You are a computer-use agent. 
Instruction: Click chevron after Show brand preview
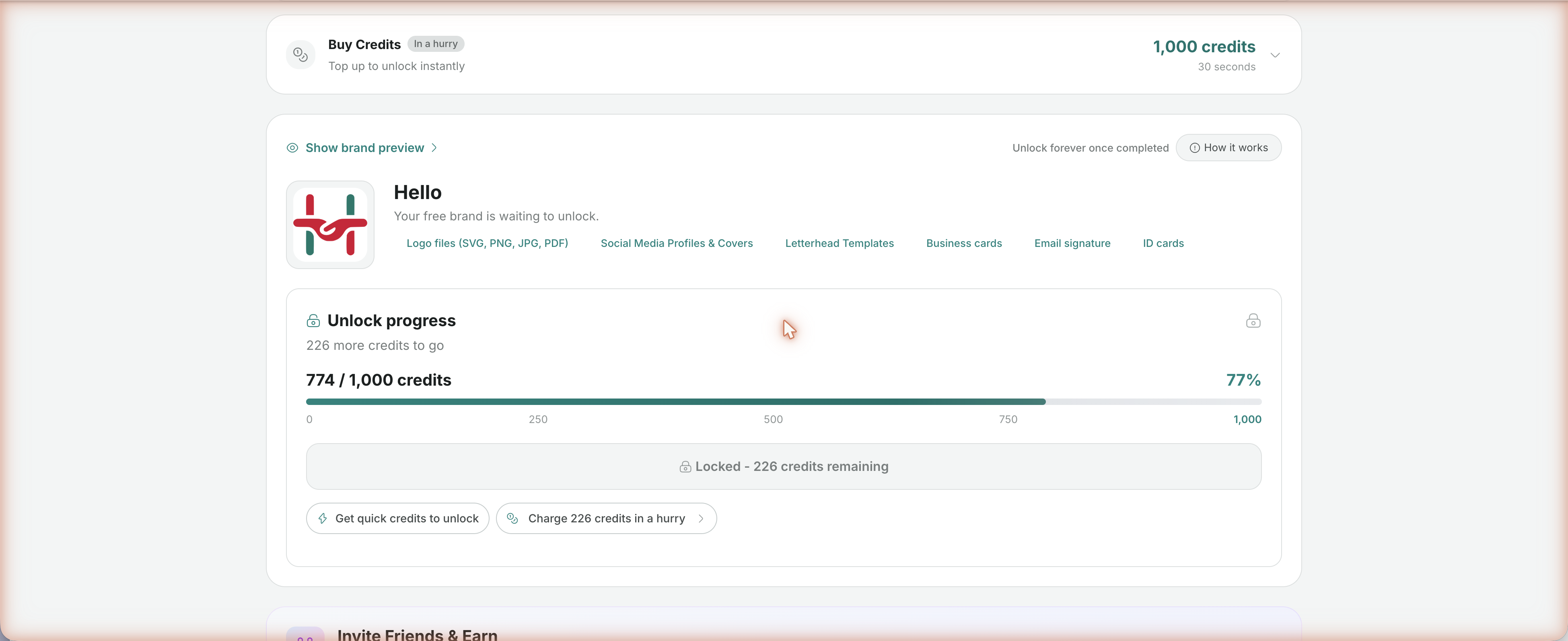pyautogui.click(x=434, y=148)
